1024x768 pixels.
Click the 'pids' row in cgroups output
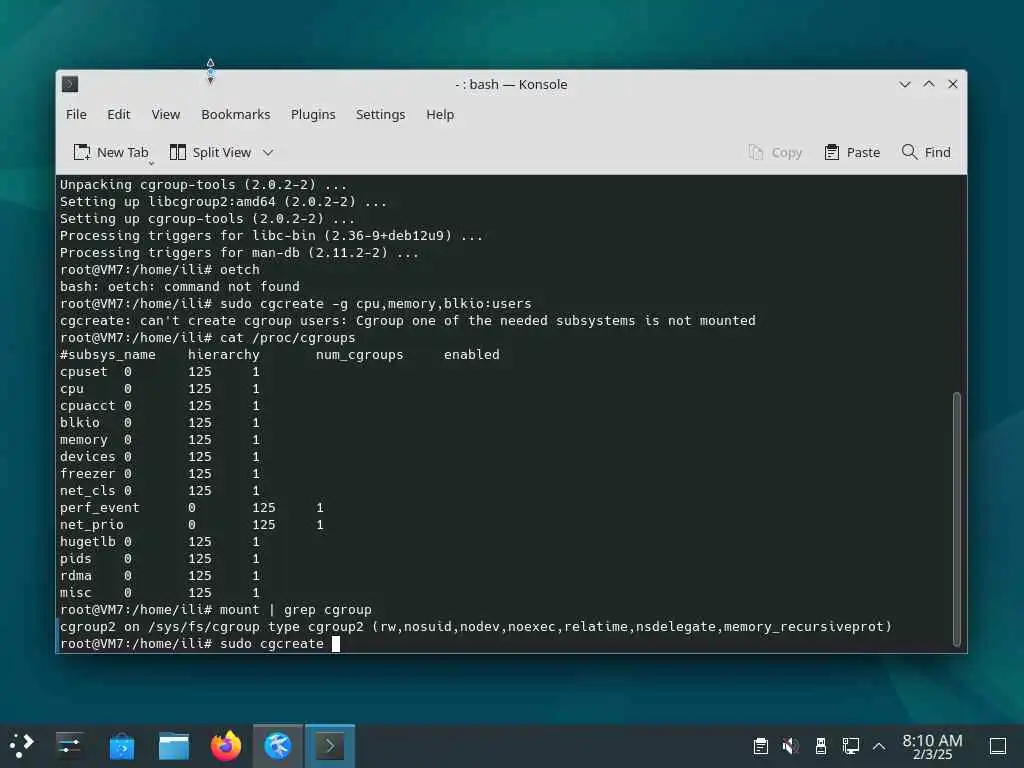click(160, 558)
